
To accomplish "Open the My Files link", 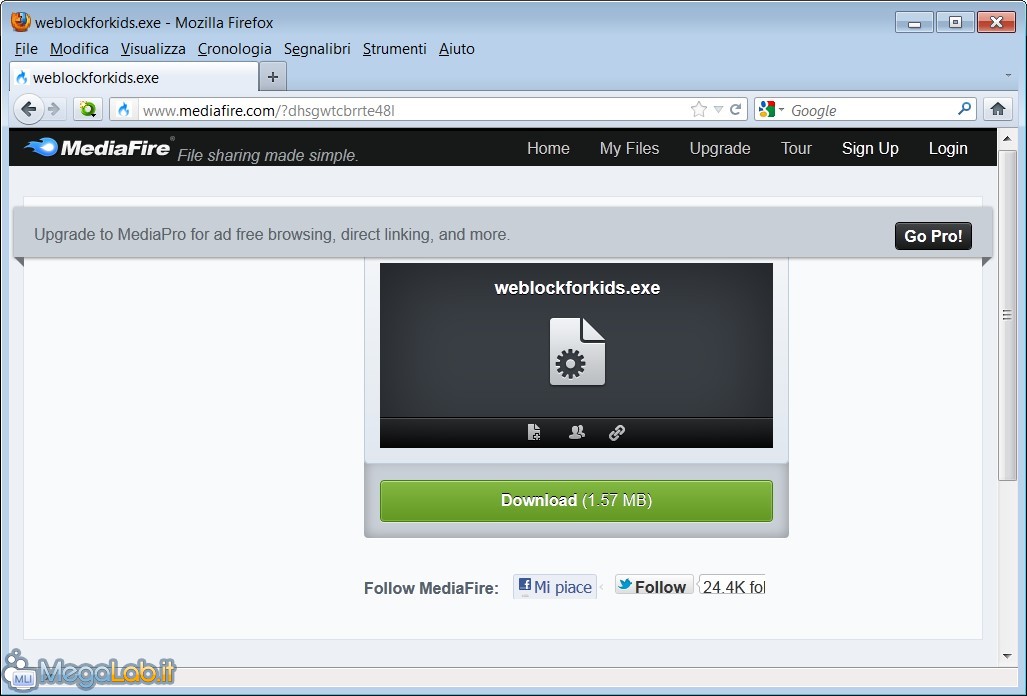I will click(629, 149).
